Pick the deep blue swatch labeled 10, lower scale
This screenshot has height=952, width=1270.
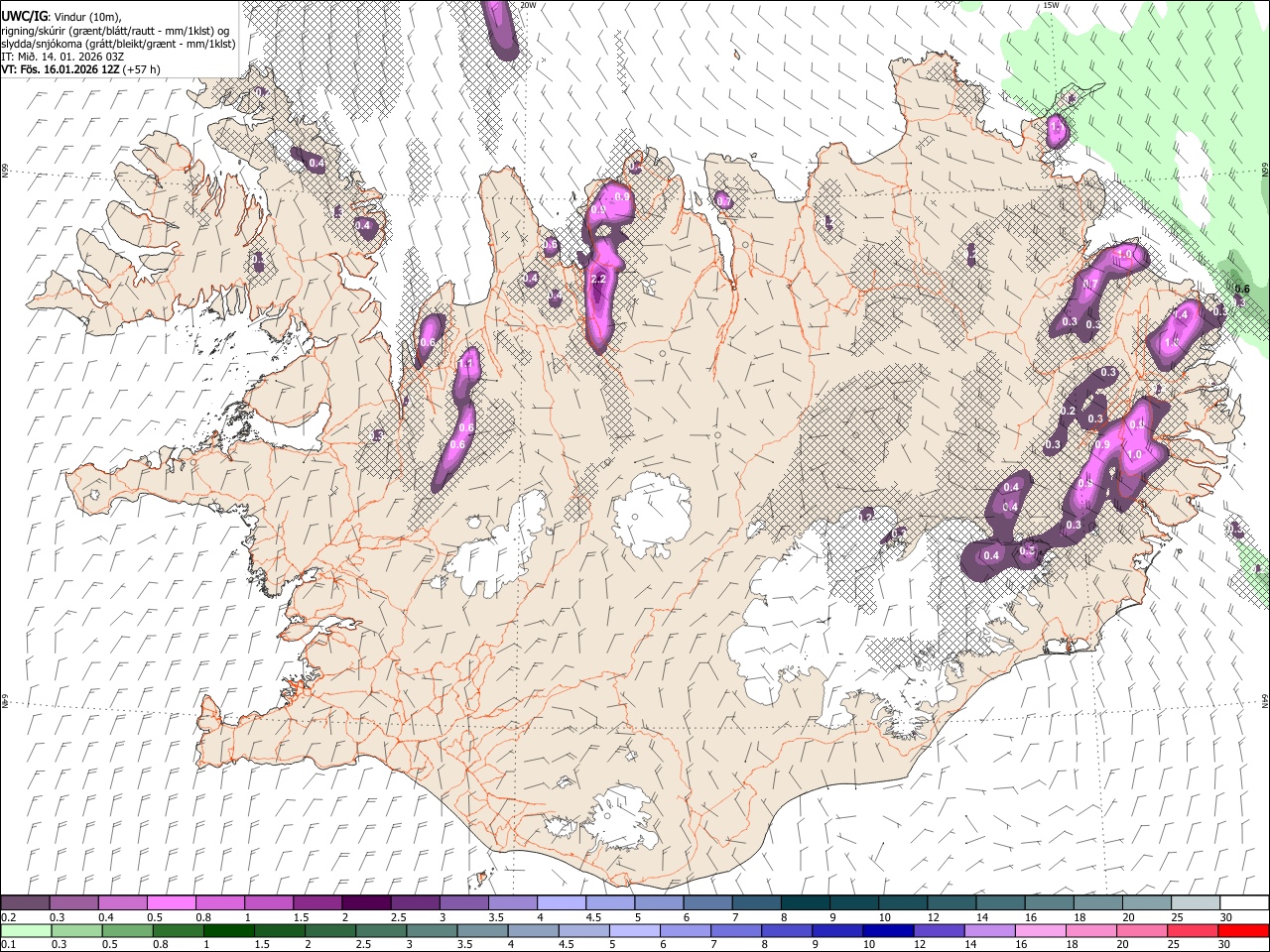(887, 931)
